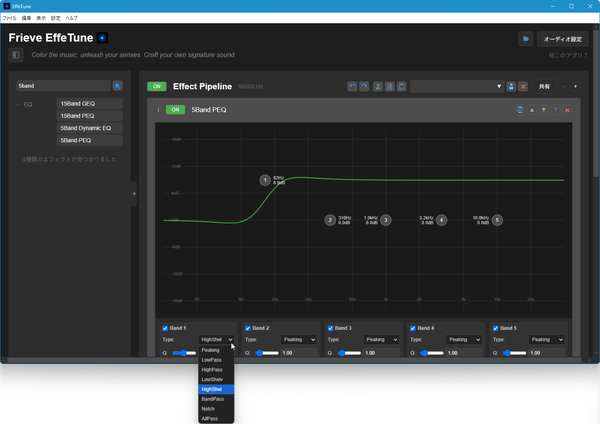Click the folder icon next to audio settings
600x424 pixels.
pos(526,39)
